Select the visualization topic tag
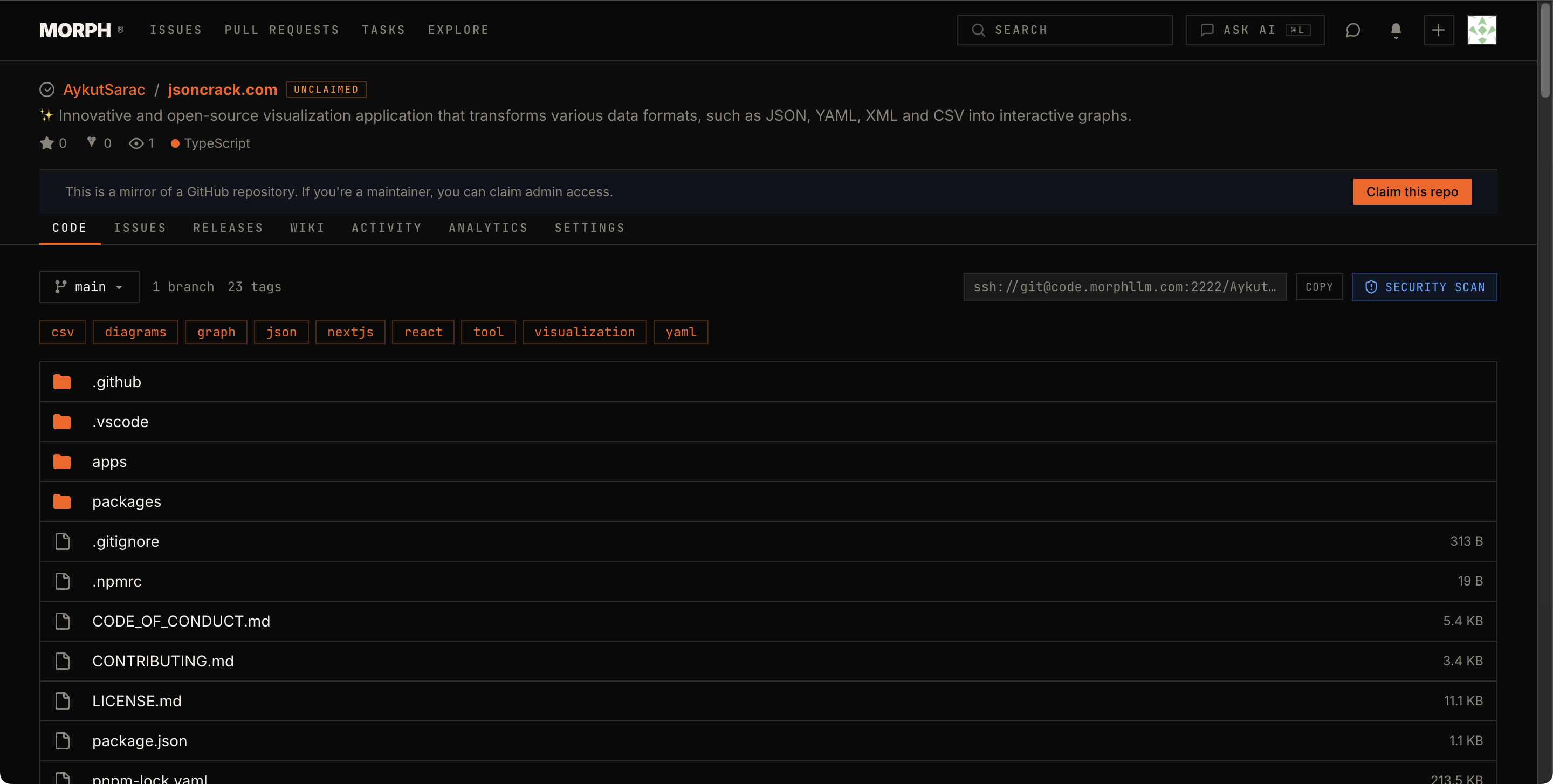The width and height of the screenshot is (1553, 784). pos(584,332)
